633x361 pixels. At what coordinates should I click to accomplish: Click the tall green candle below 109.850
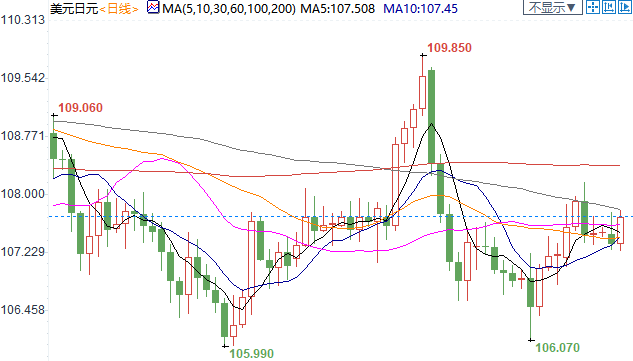(x=431, y=117)
